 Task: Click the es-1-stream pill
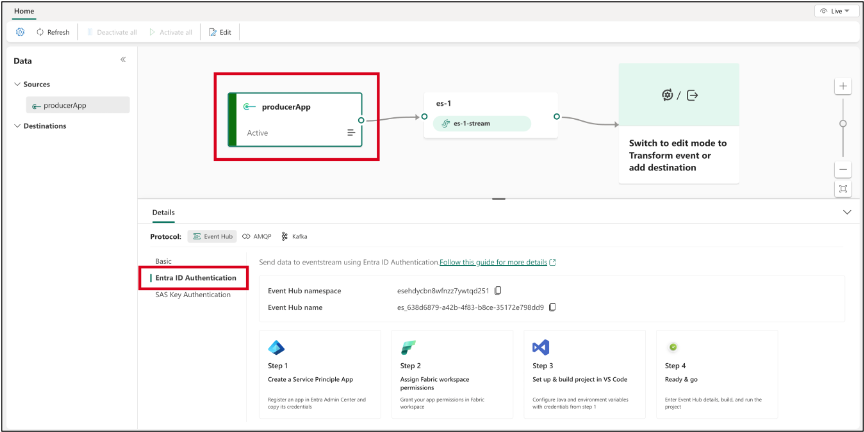(x=482, y=123)
